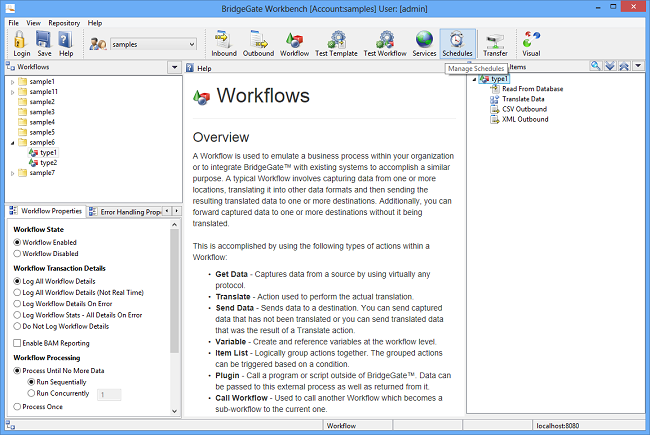650x435 pixels.
Task: Select Read From Database action
Action: [x=527, y=89]
